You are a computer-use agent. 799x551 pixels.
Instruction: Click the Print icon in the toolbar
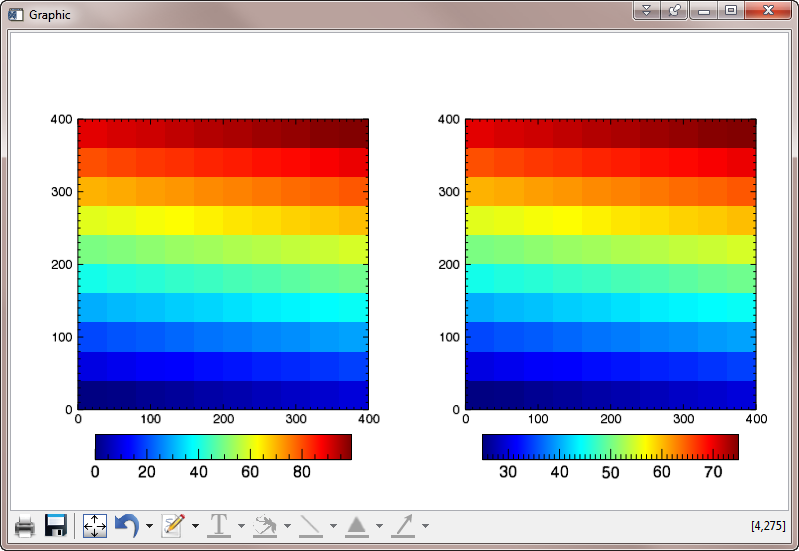pyautogui.click(x=25, y=525)
